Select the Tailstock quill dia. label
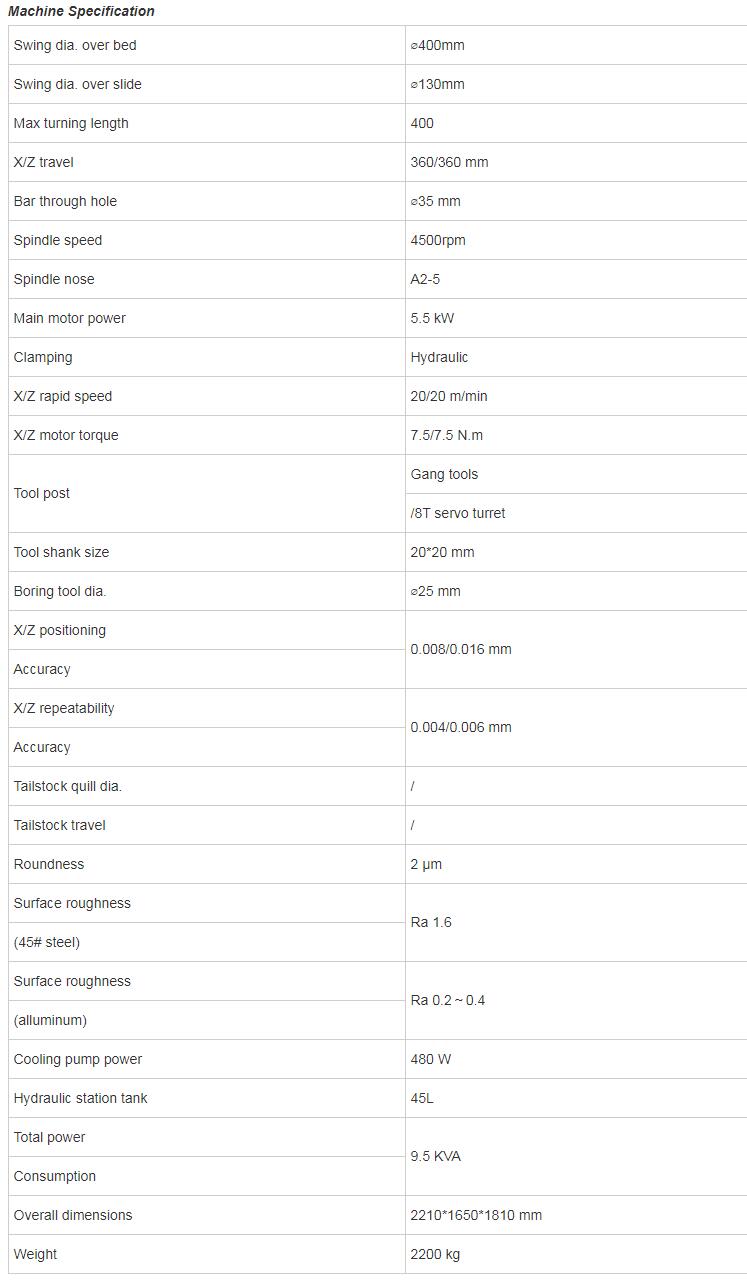Viewport: 747px width, 1286px height. [68, 786]
